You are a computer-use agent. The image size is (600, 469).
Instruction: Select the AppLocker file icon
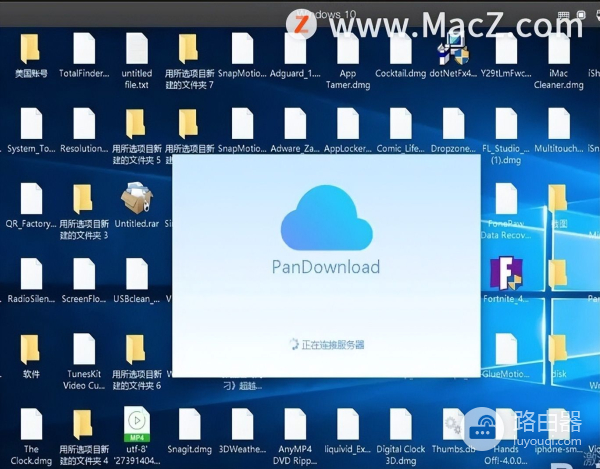(348, 124)
